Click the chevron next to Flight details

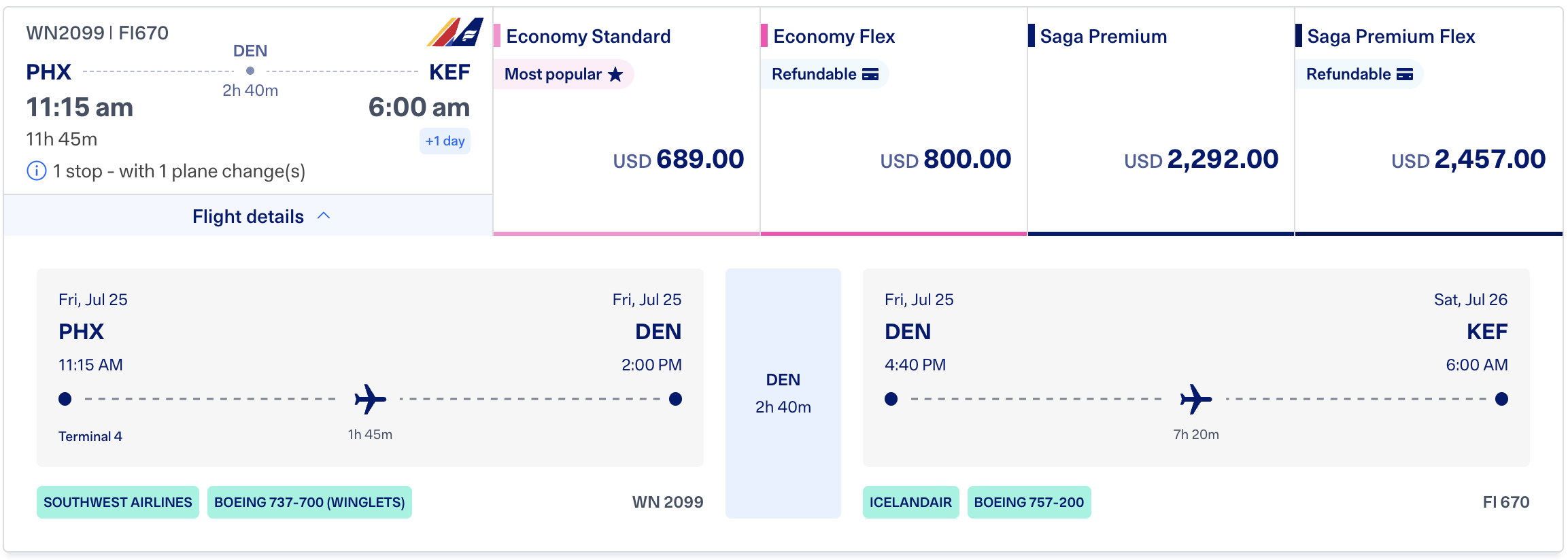click(x=324, y=215)
